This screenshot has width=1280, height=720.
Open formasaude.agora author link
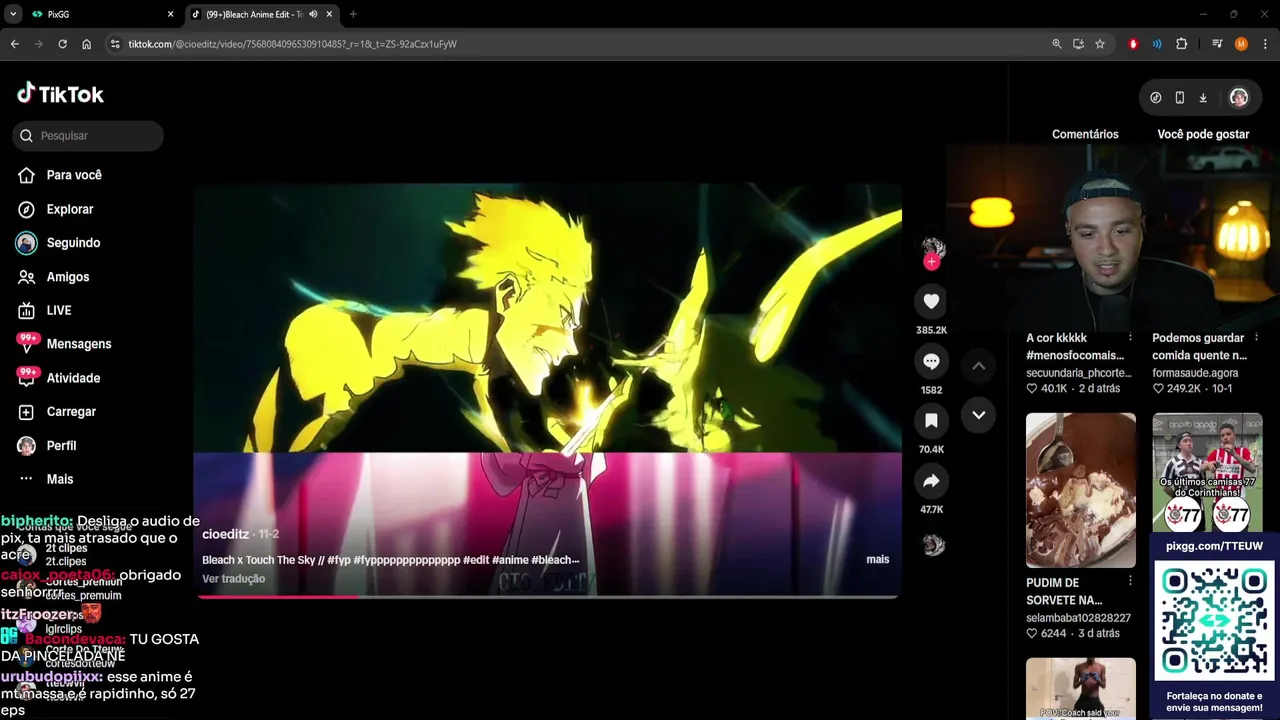(1195, 373)
